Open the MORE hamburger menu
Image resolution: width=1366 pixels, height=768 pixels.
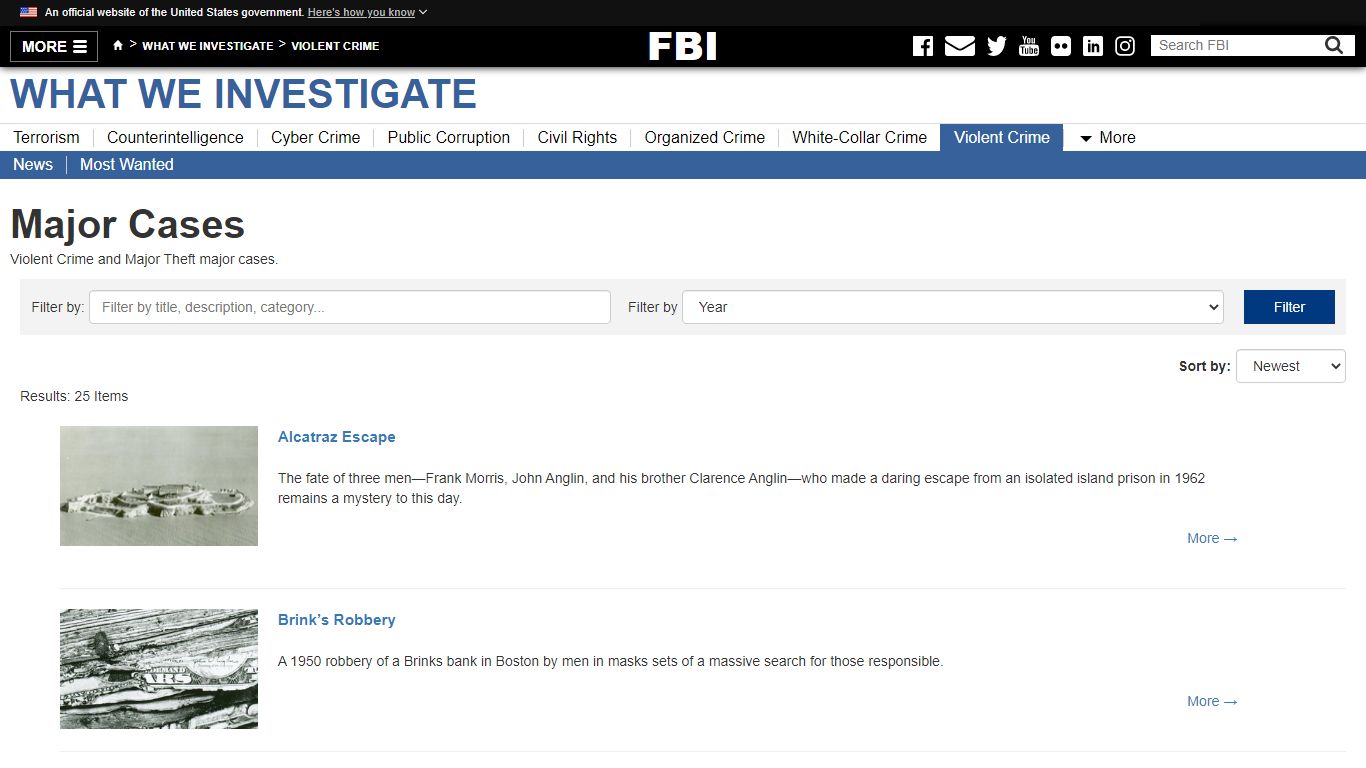pos(54,46)
